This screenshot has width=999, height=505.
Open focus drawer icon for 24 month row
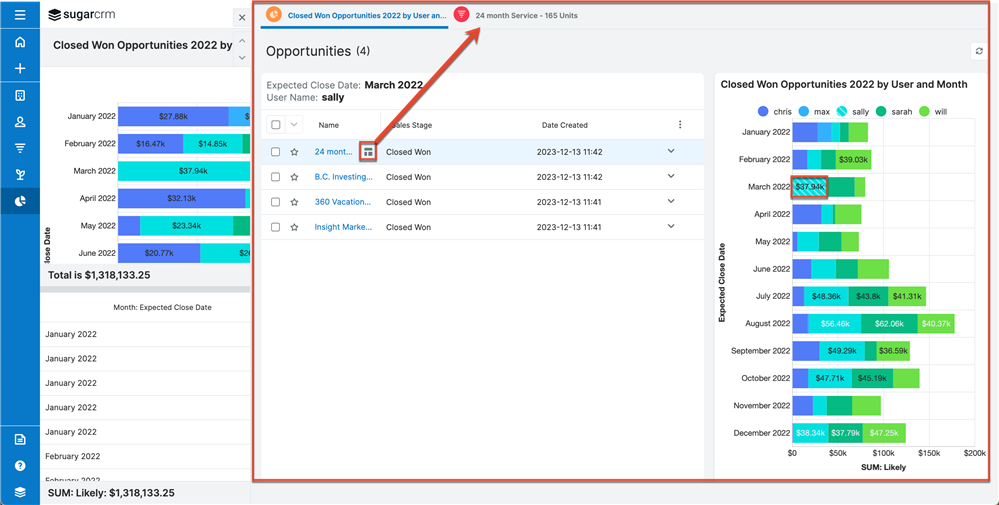tap(368, 152)
